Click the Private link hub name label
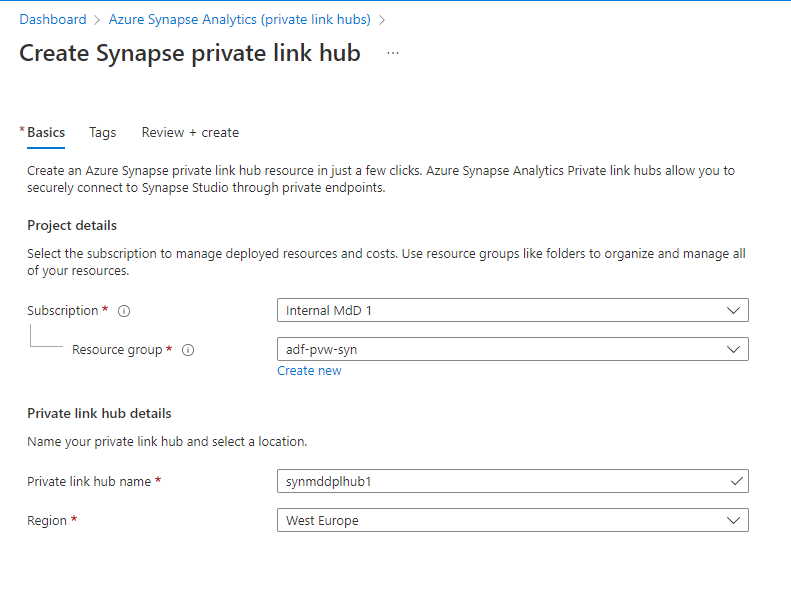Viewport: 791px width, 599px height. coord(89,481)
